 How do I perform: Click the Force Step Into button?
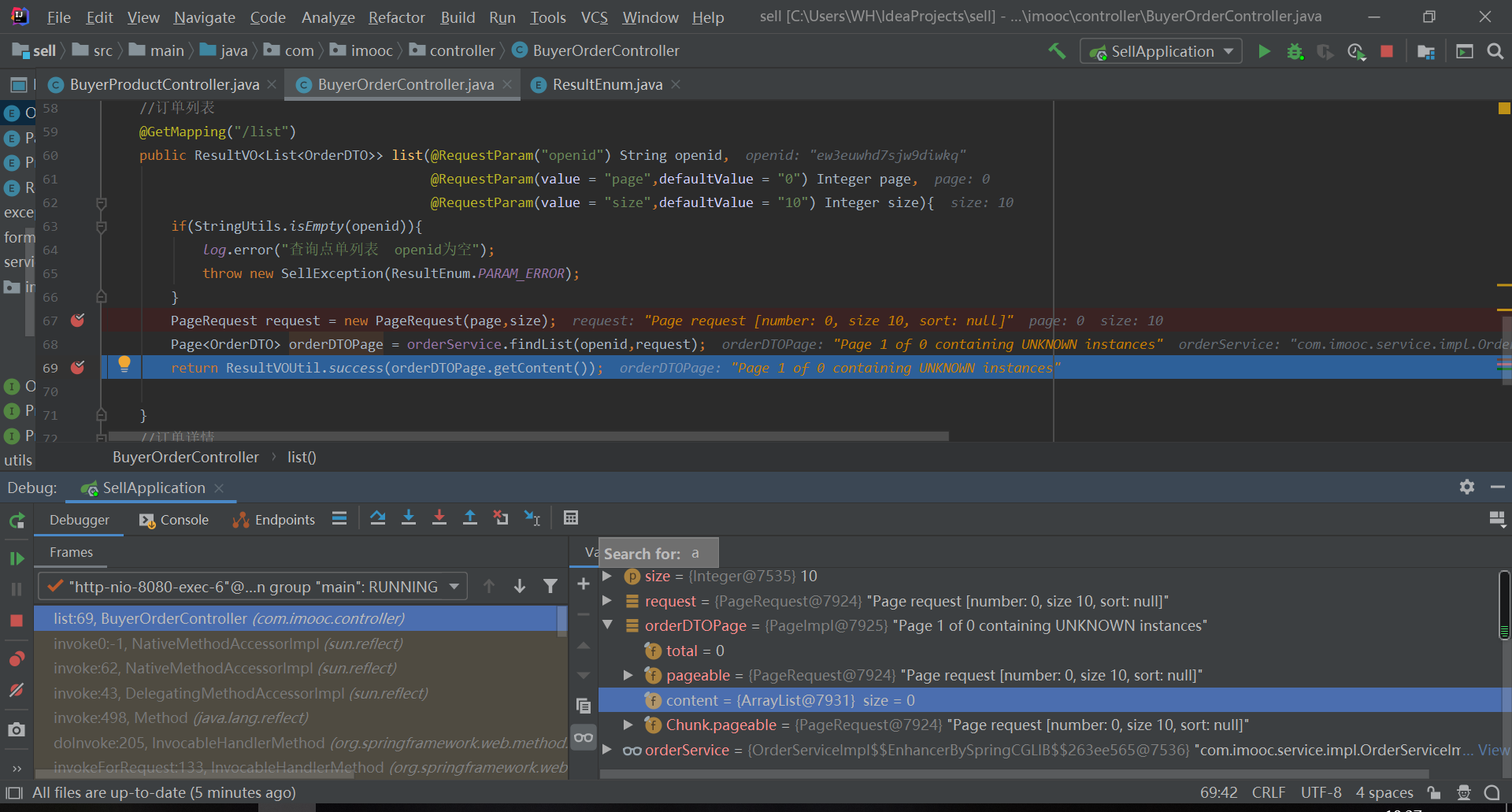[439, 518]
